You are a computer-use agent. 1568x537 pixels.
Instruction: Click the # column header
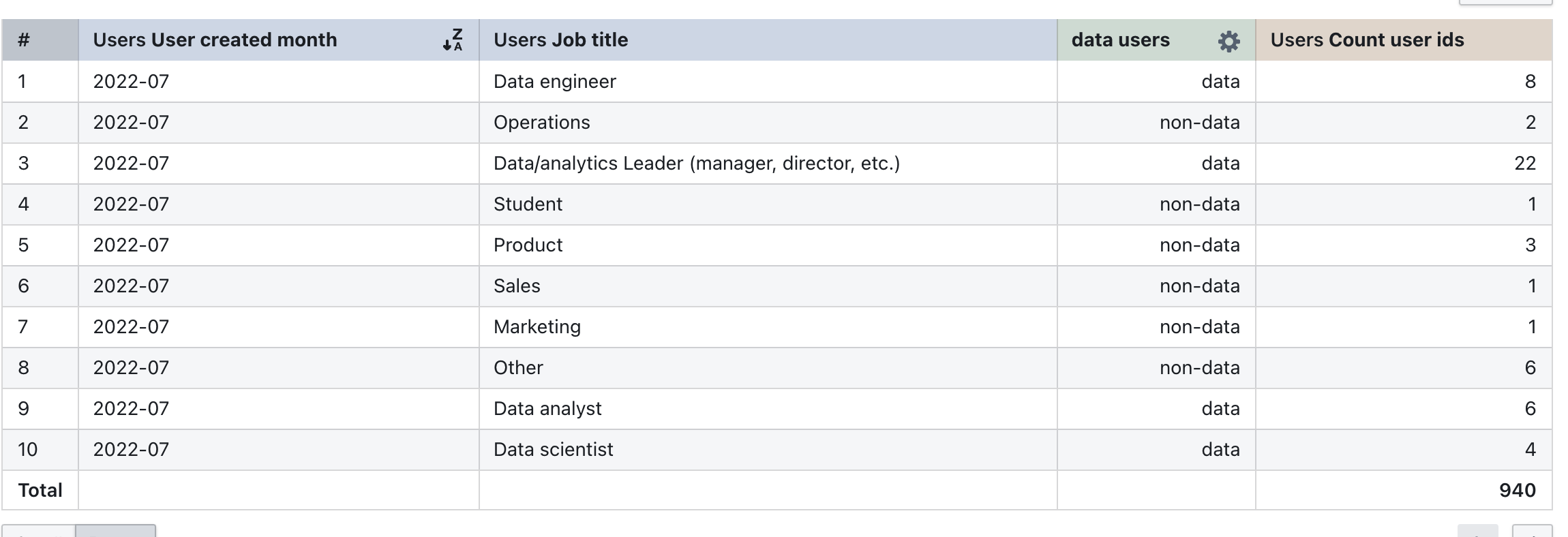(x=24, y=40)
